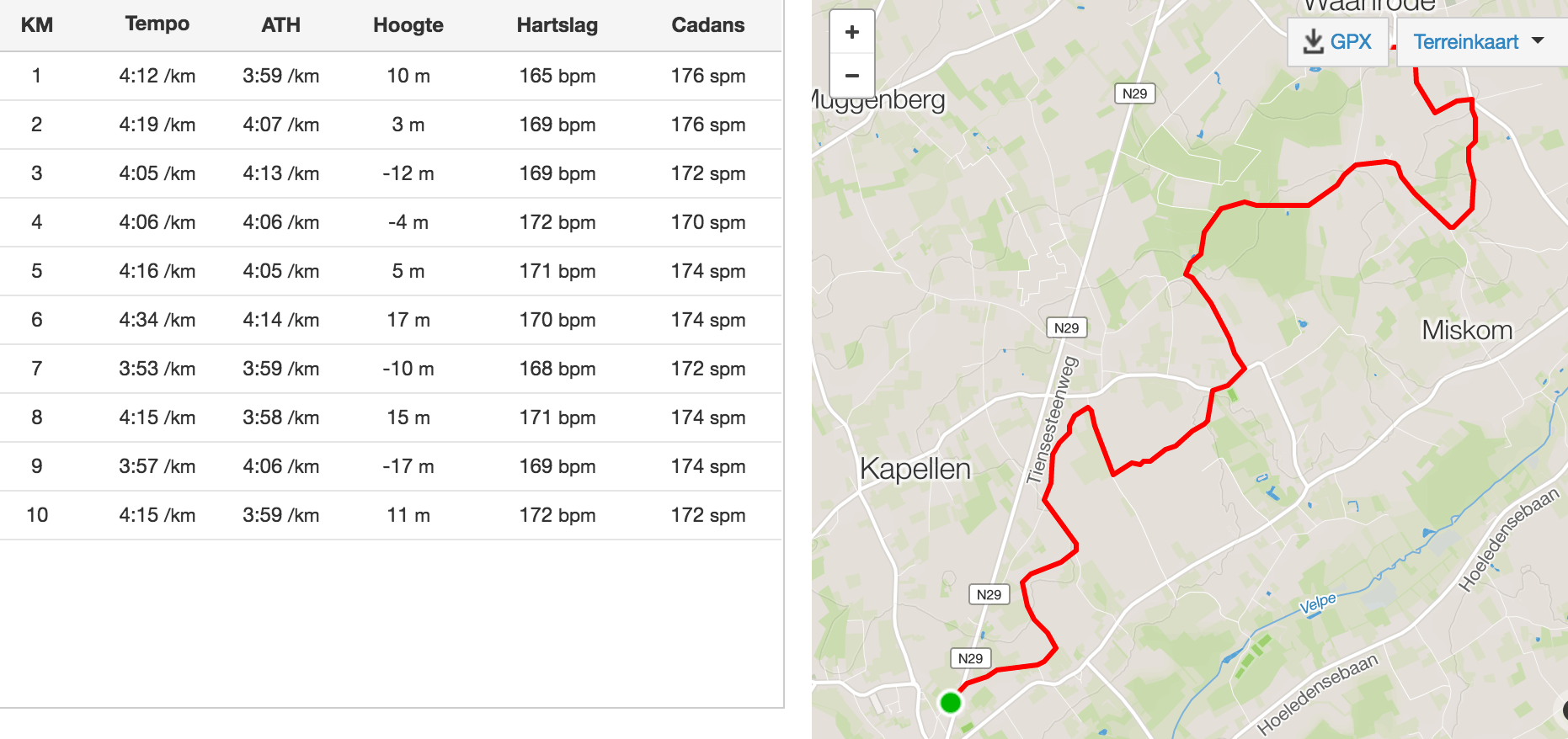1568x739 pixels.
Task: Click the Hoogte column header
Action: pyautogui.click(x=408, y=25)
